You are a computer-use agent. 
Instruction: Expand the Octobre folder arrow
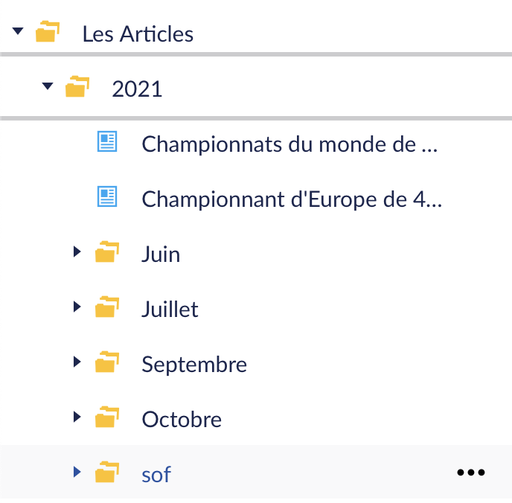point(77,417)
